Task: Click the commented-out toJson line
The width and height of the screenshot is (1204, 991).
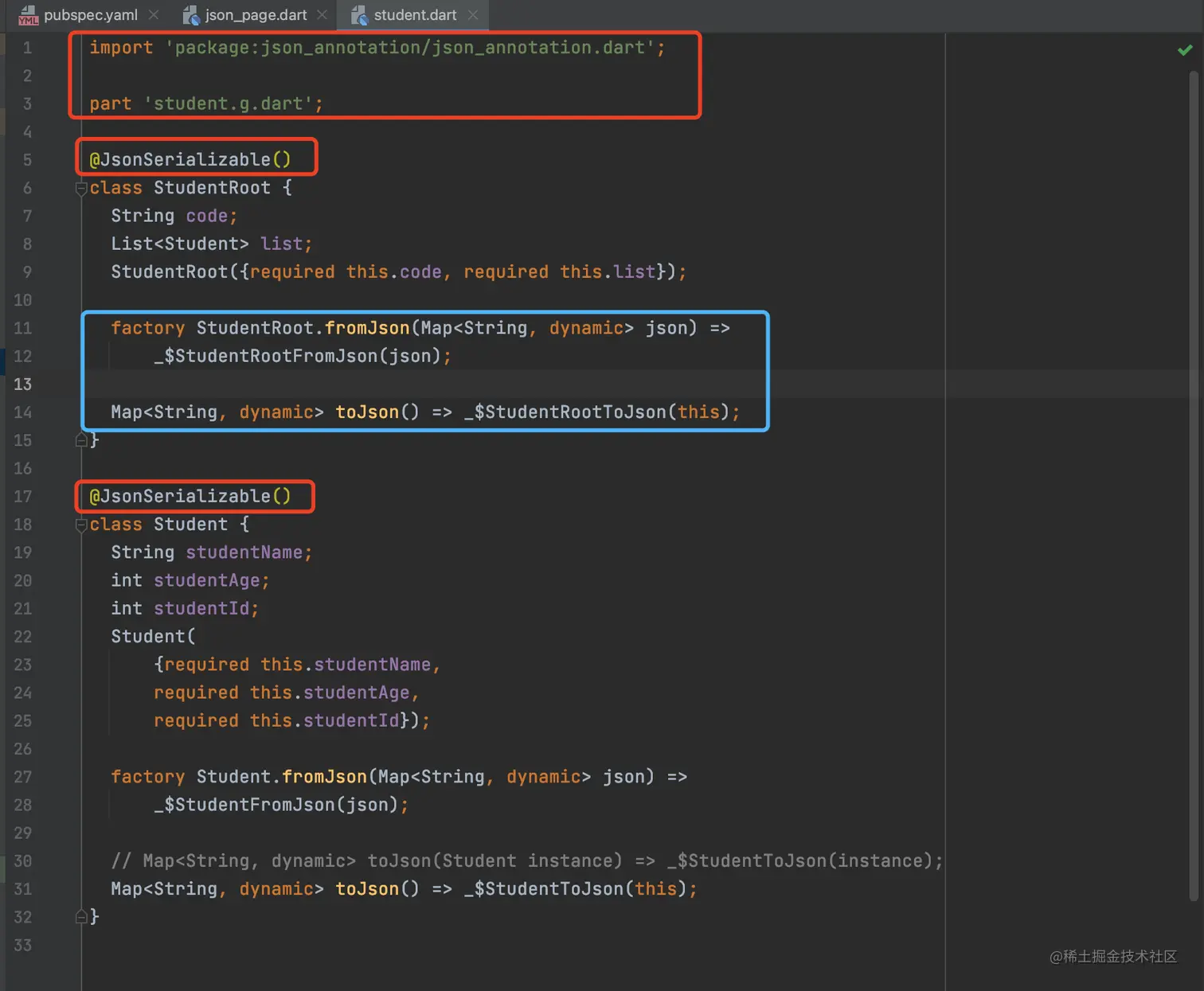Action: (527, 861)
